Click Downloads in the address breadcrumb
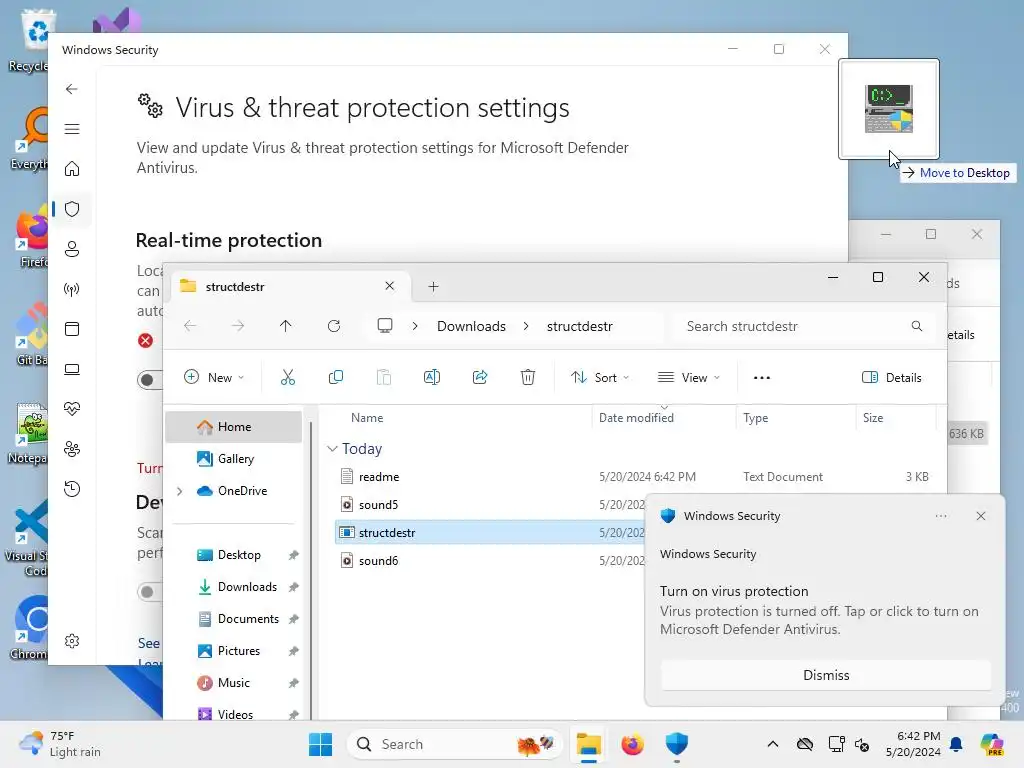Screen dimensions: 1024x768 pyautogui.click(x=472, y=326)
